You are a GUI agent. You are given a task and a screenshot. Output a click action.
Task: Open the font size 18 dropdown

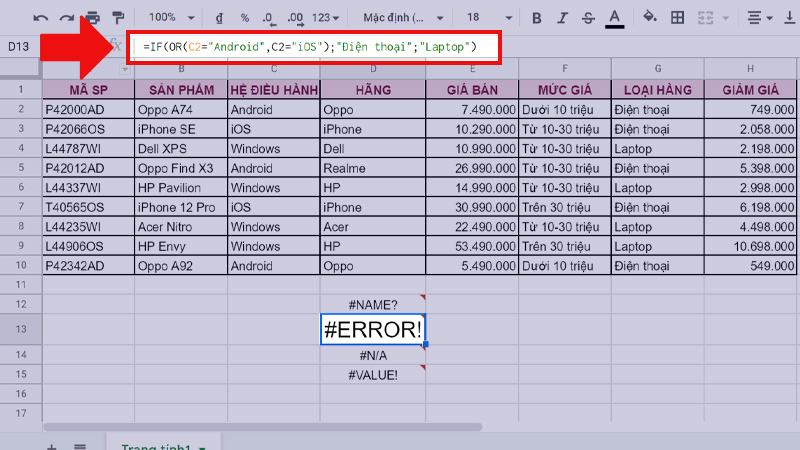click(x=487, y=18)
